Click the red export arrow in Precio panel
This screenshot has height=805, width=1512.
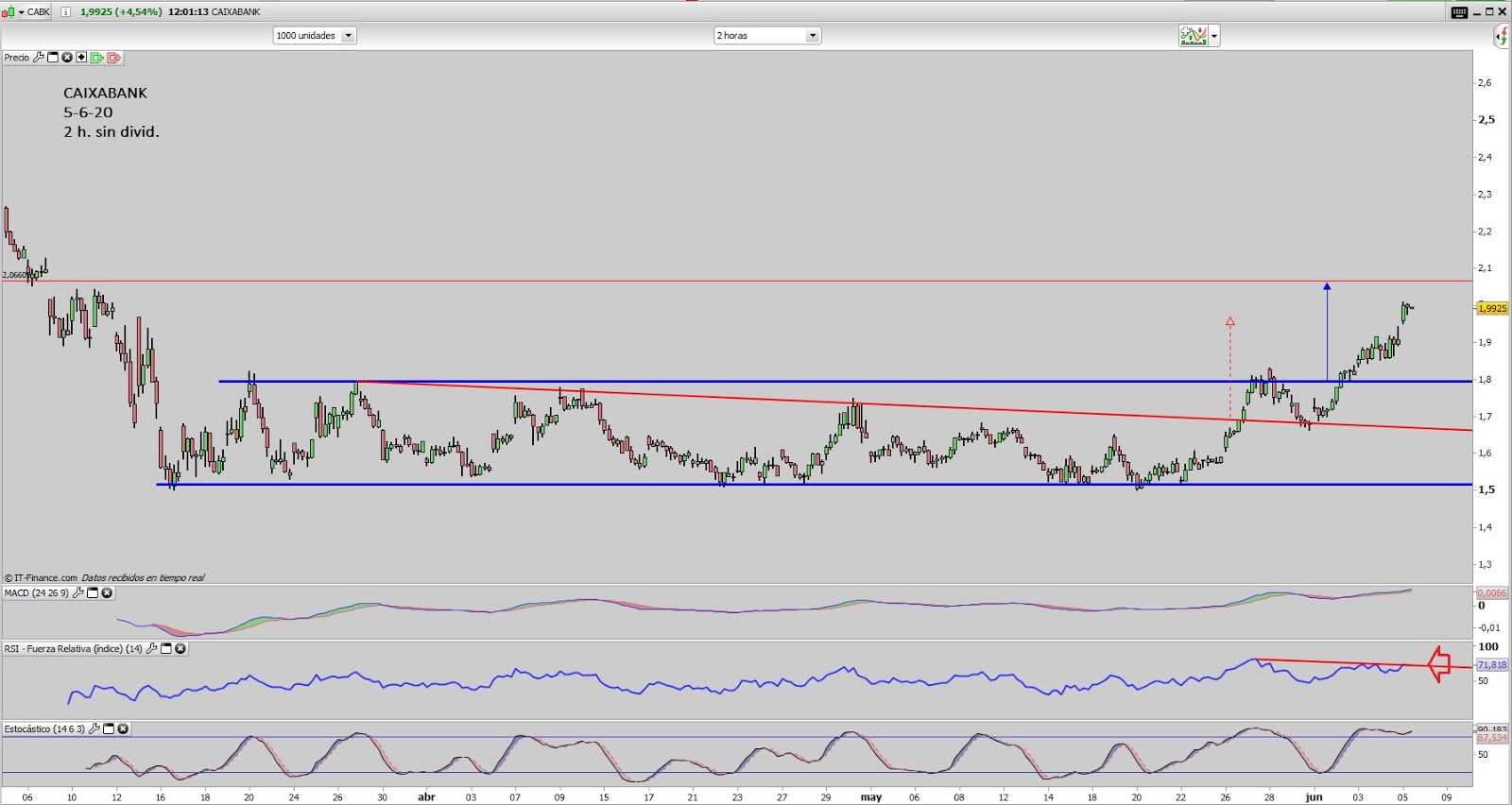coord(113,58)
